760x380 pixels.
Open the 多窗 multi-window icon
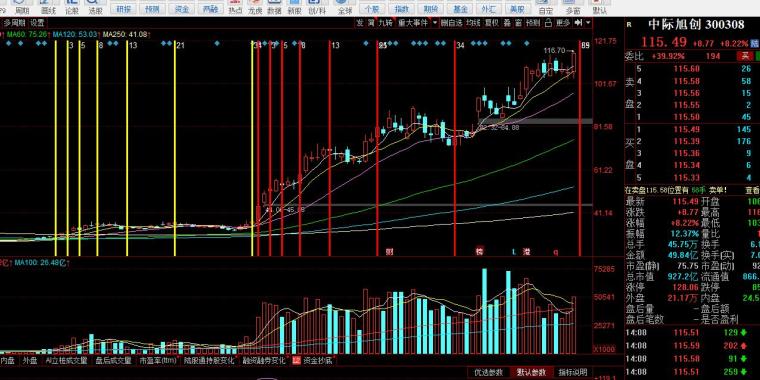(x=573, y=7)
